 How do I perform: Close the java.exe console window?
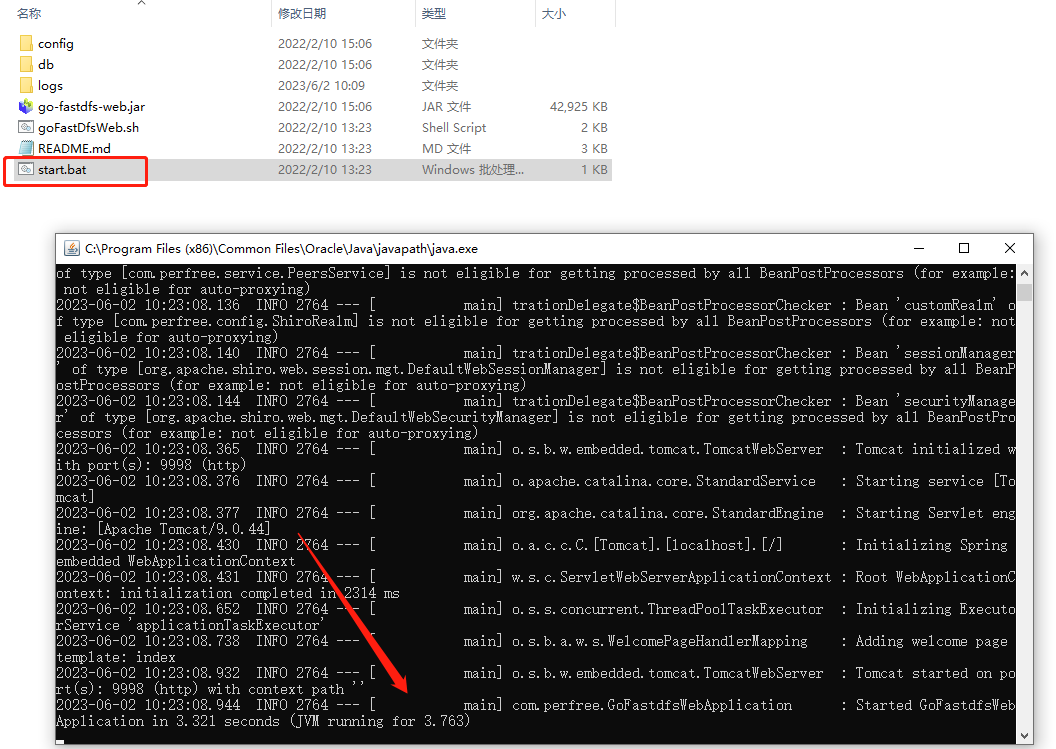coord(1010,249)
